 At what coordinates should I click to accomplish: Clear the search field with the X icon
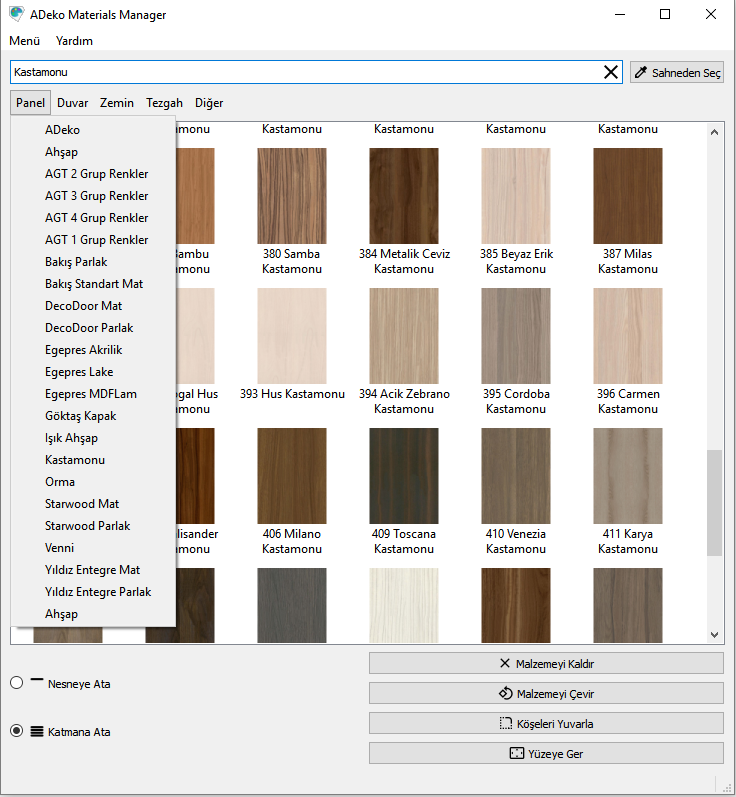610,72
